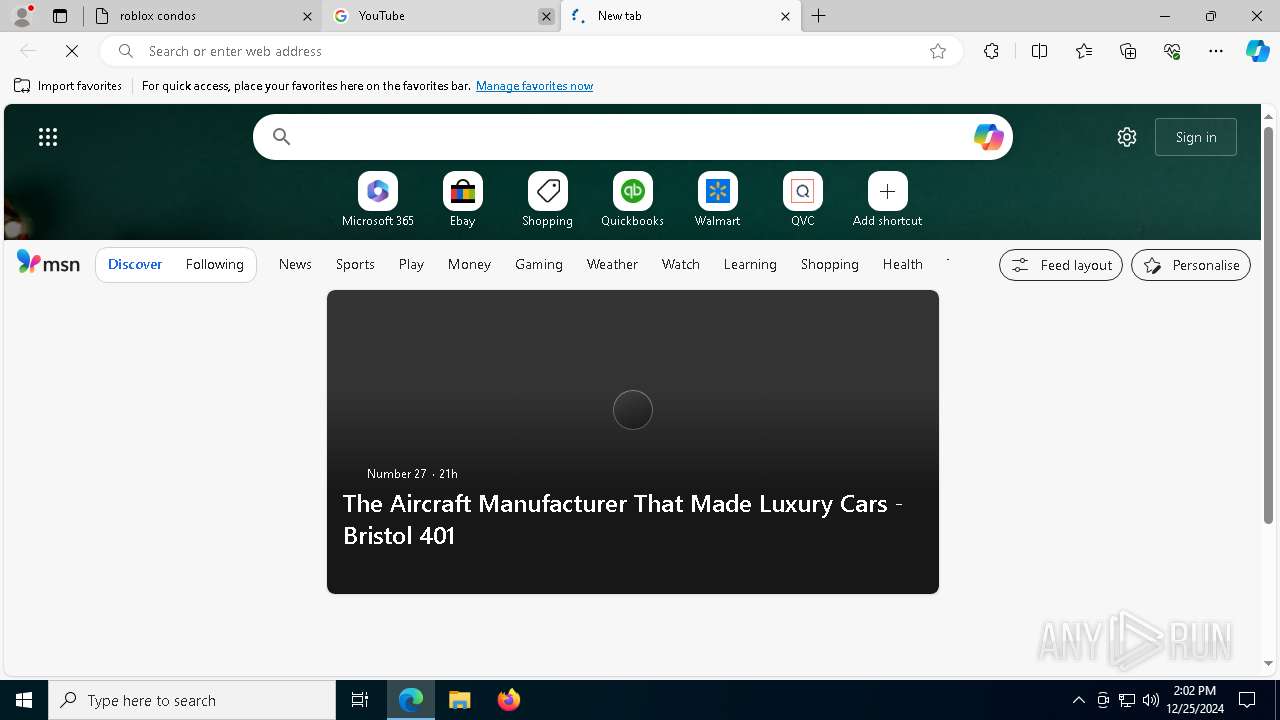
Task: Open the notification center icon
Action: coord(1247,700)
